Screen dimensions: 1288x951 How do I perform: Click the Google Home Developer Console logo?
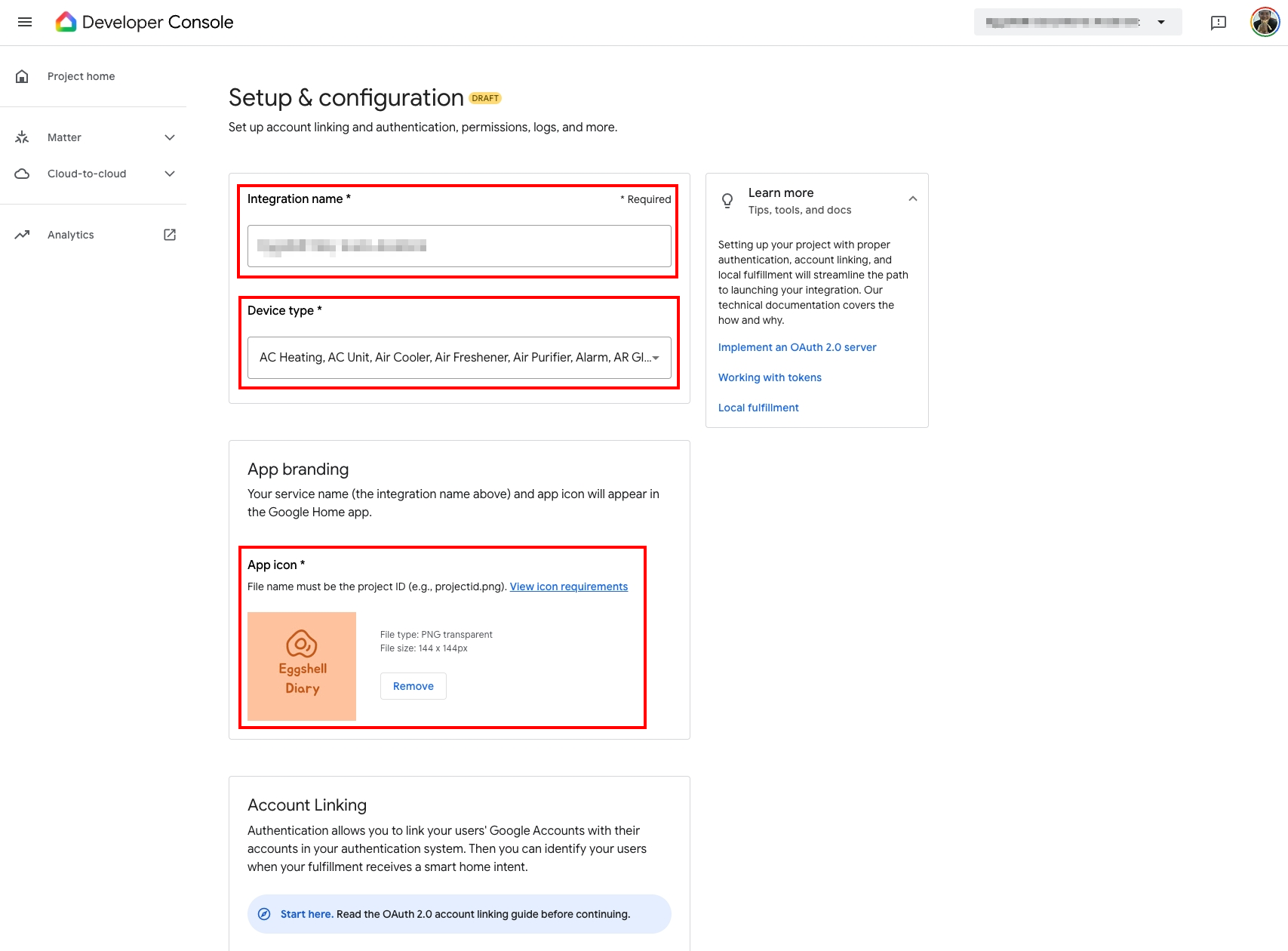66,23
